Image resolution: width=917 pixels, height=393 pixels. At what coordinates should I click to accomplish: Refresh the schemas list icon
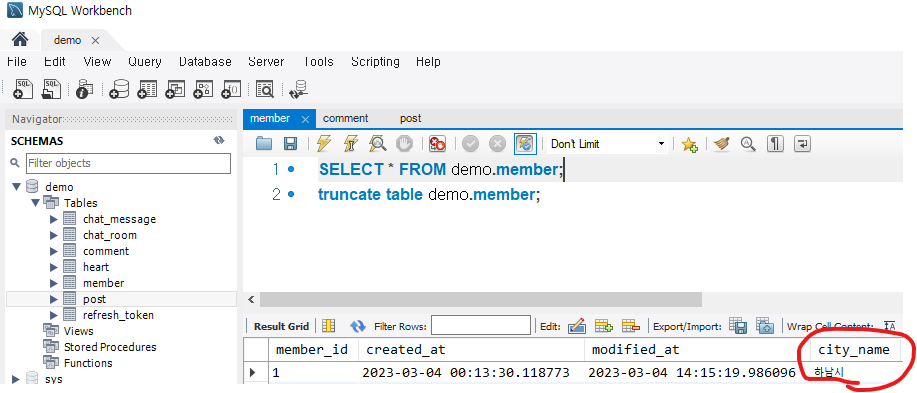219,140
